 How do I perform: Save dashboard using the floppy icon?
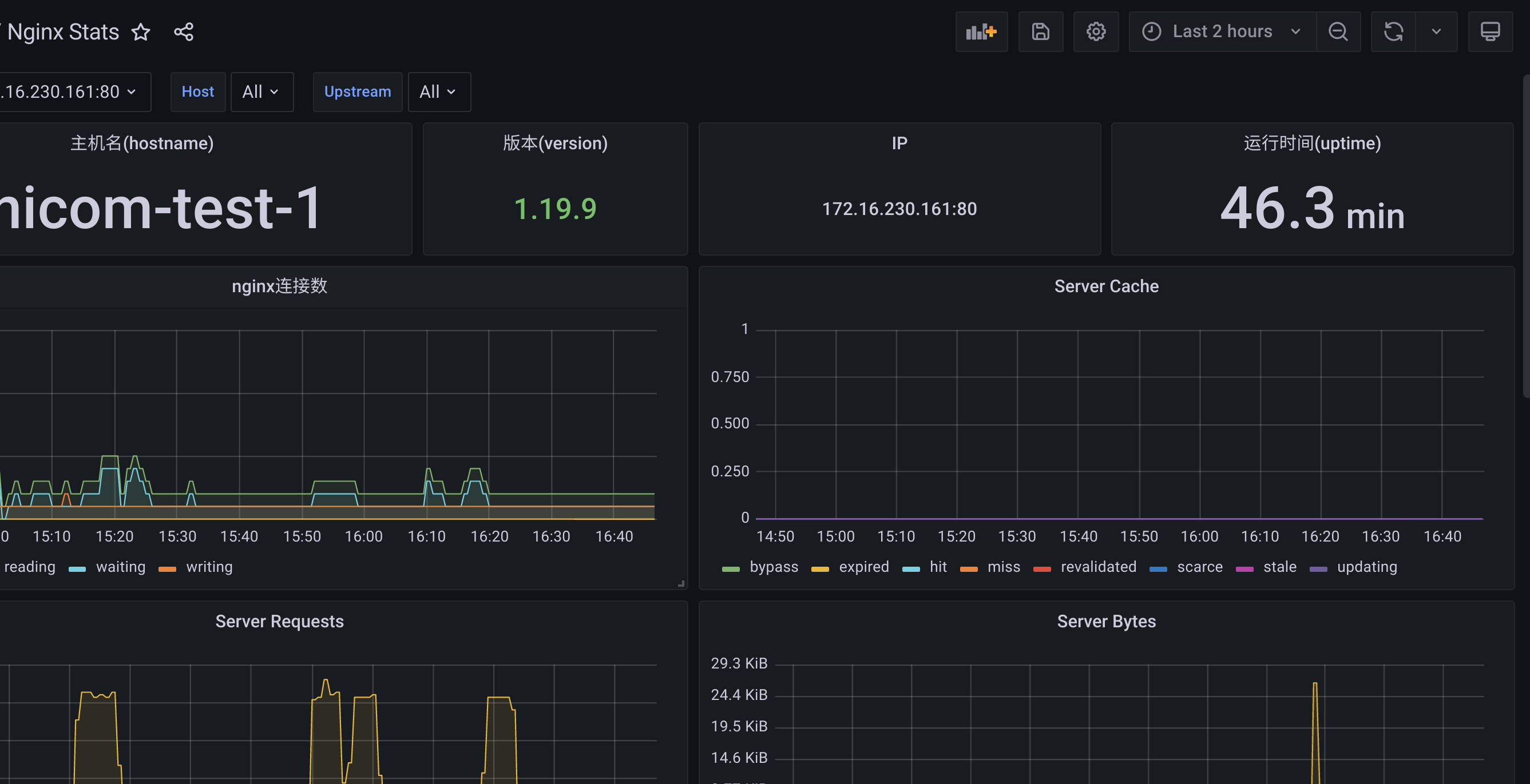point(1041,31)
